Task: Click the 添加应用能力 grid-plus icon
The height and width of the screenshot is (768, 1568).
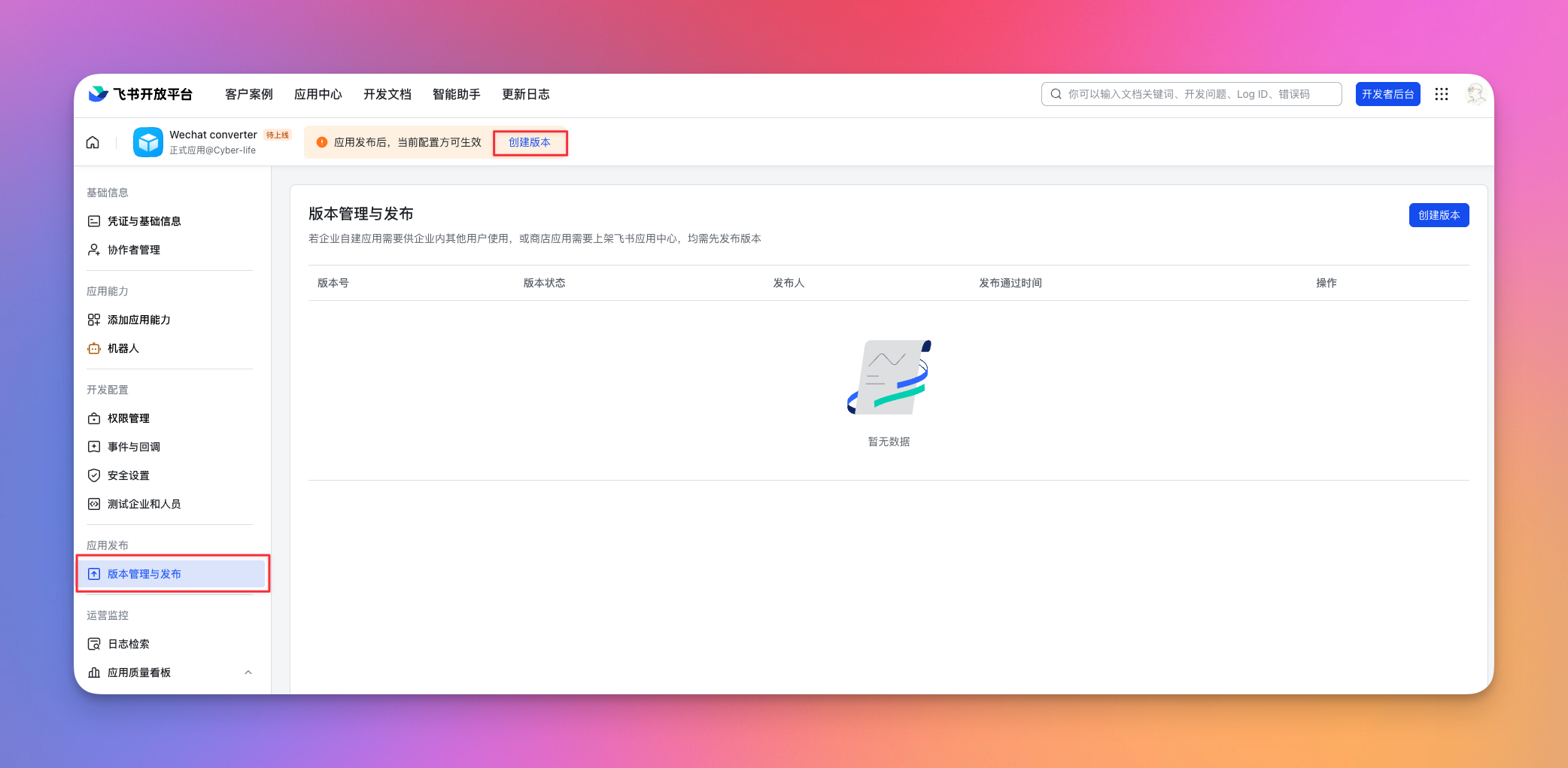Action: pos(94,320)
